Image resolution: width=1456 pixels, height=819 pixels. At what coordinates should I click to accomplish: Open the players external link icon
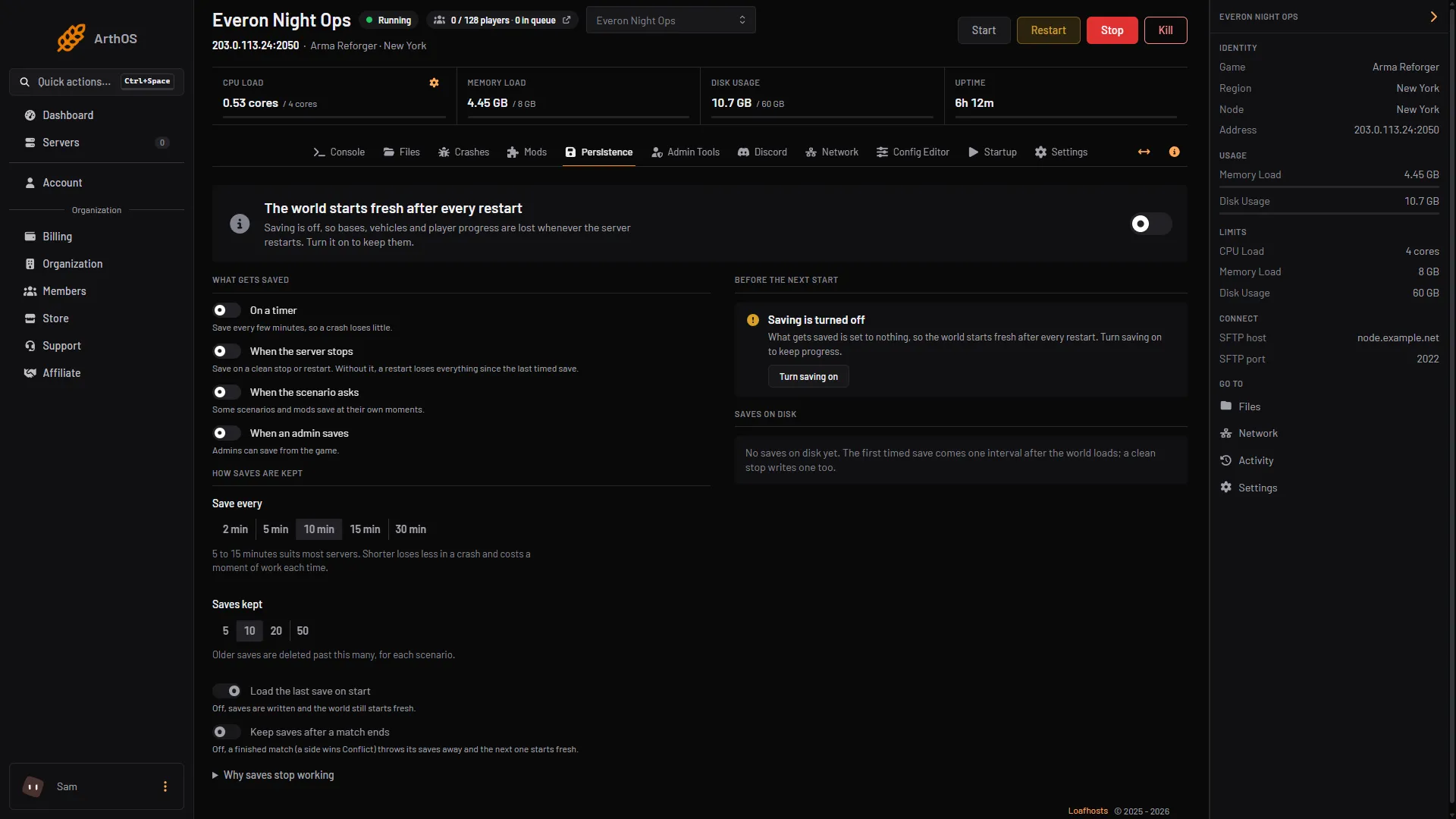point(566,20)
